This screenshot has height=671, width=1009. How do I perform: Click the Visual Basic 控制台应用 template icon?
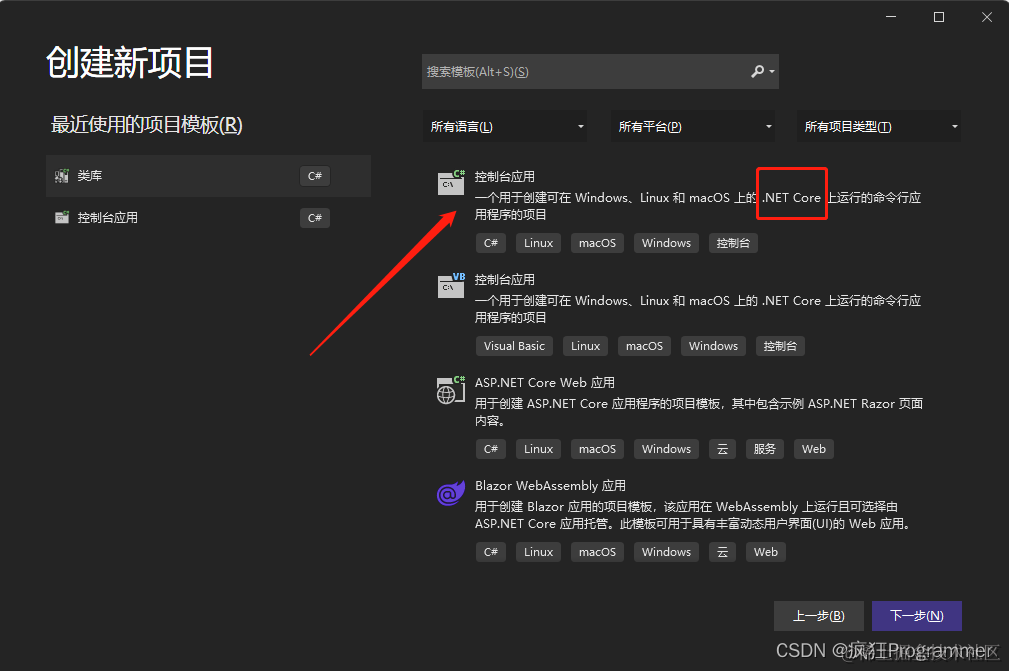pyautogui.click(x=450, y=286)
